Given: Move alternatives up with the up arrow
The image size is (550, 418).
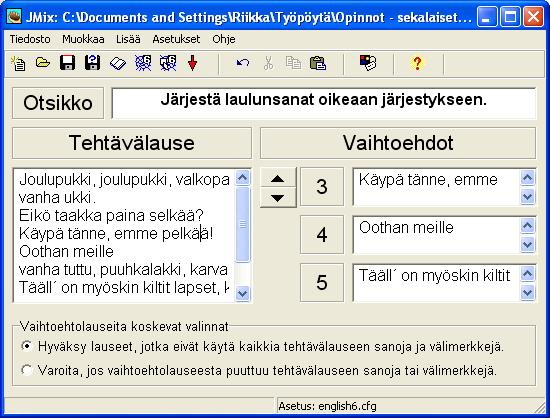Looking at the screenshot, I should click(278, 178).
